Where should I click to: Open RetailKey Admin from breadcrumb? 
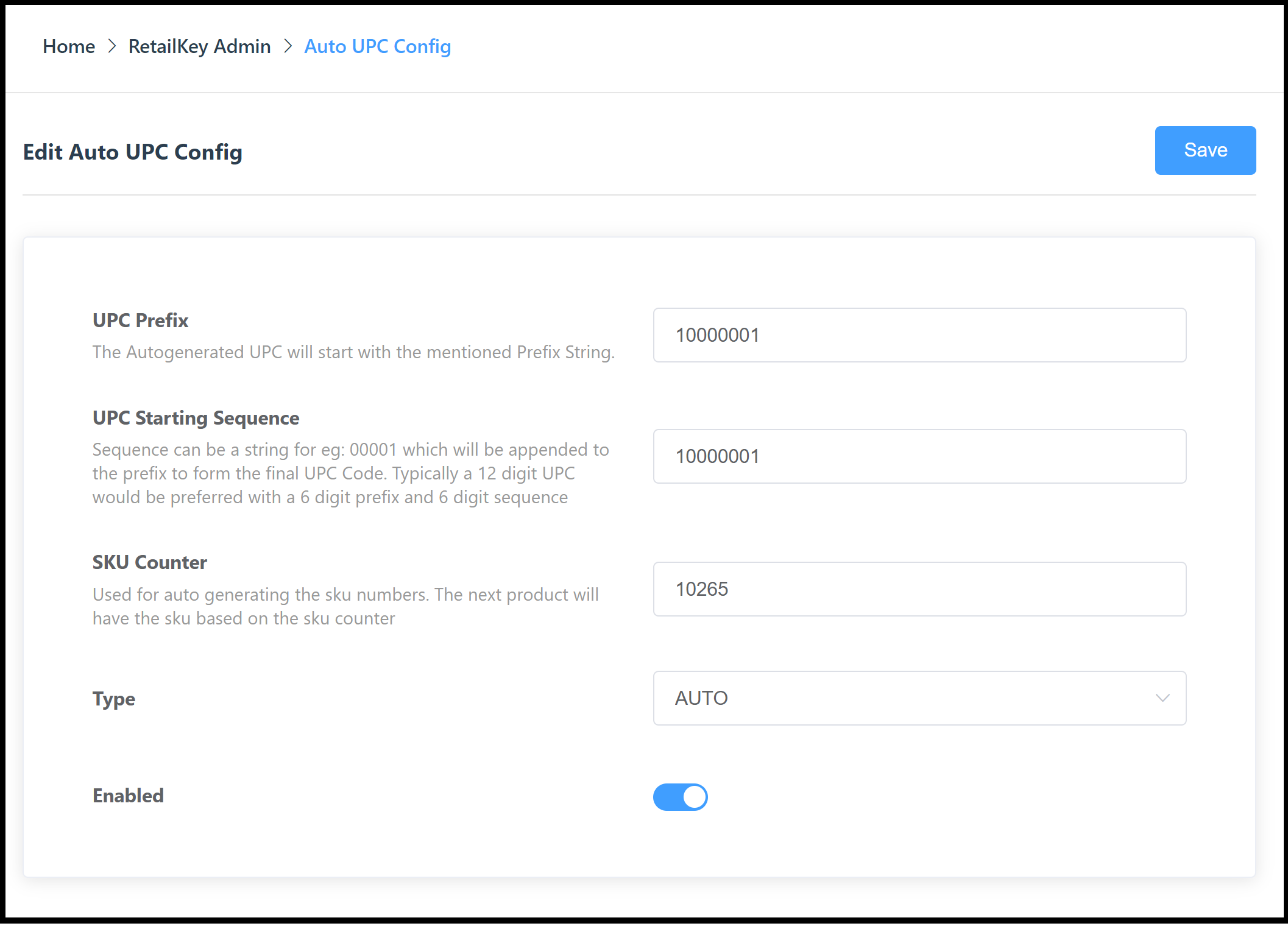tap(199, 46)
